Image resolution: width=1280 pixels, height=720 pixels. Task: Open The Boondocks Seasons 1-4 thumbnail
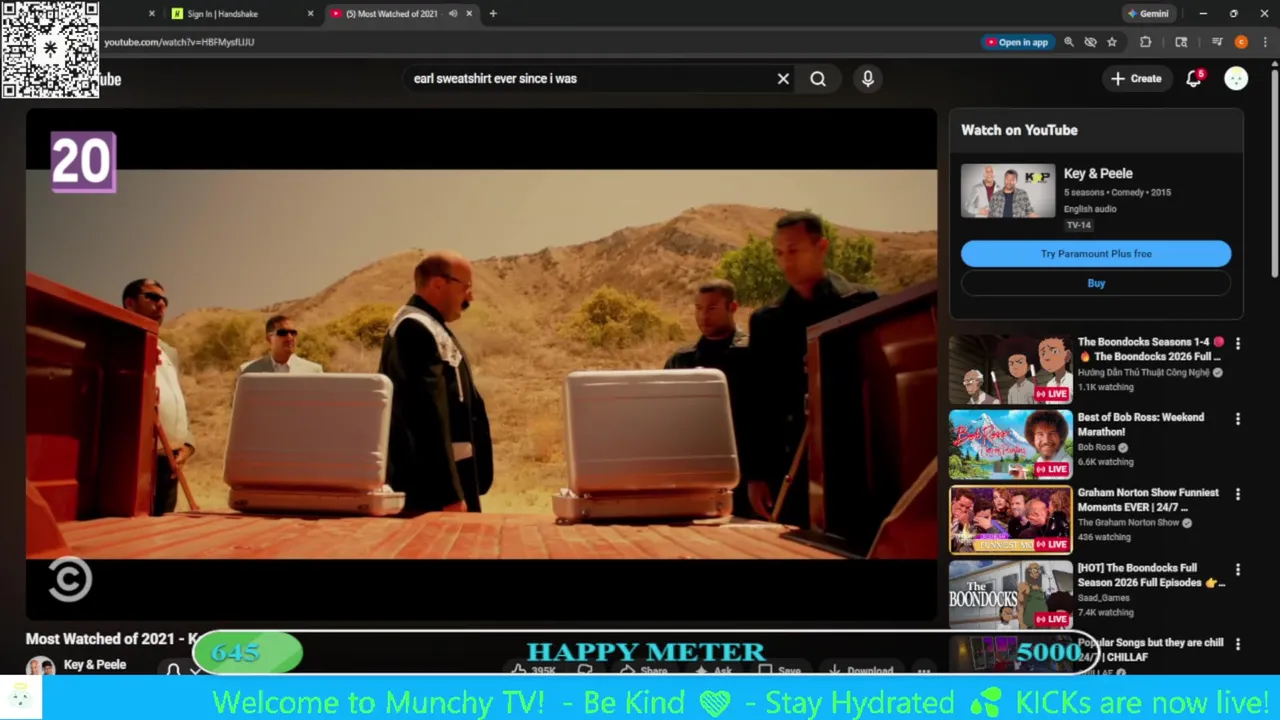click(x=1010, y=369)
